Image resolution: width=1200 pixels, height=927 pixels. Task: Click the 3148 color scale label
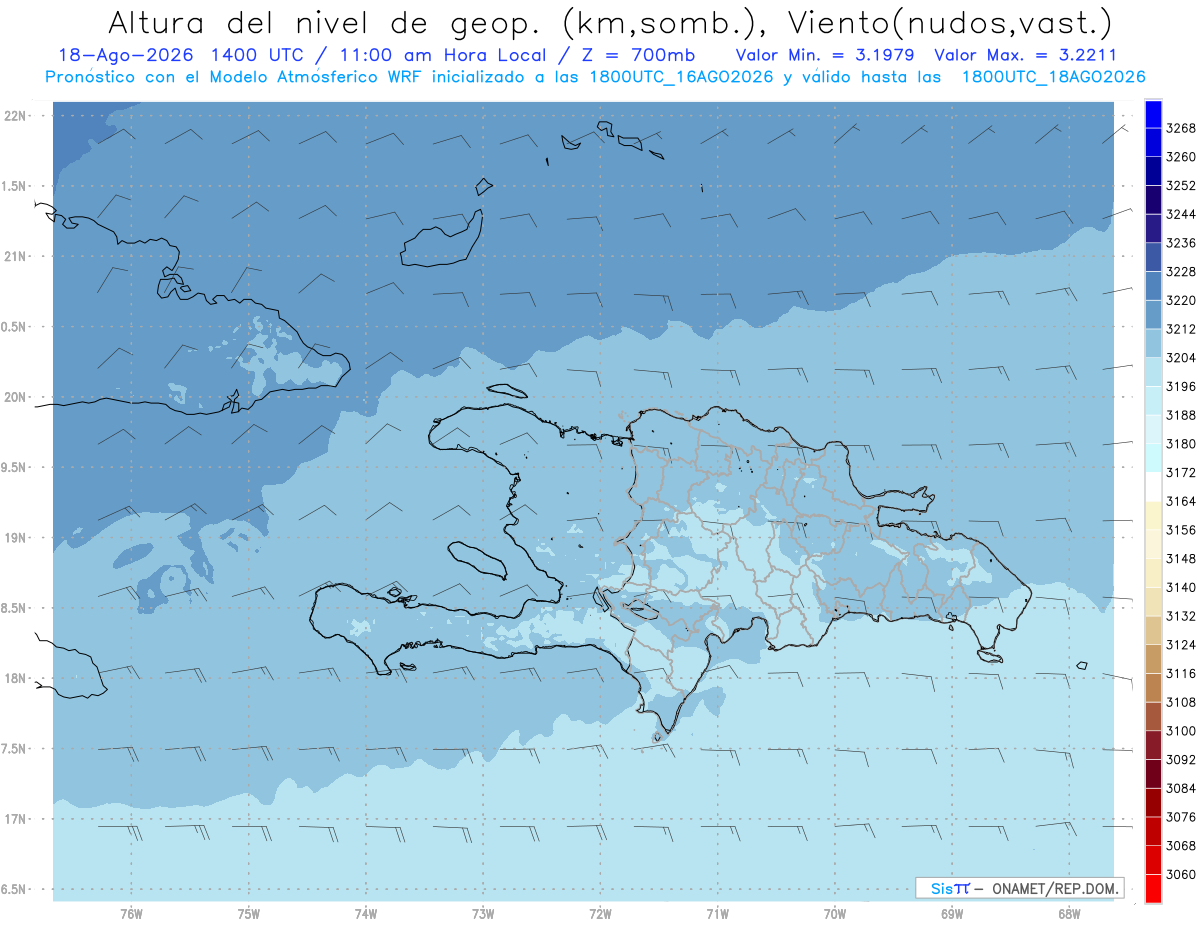1181,558
